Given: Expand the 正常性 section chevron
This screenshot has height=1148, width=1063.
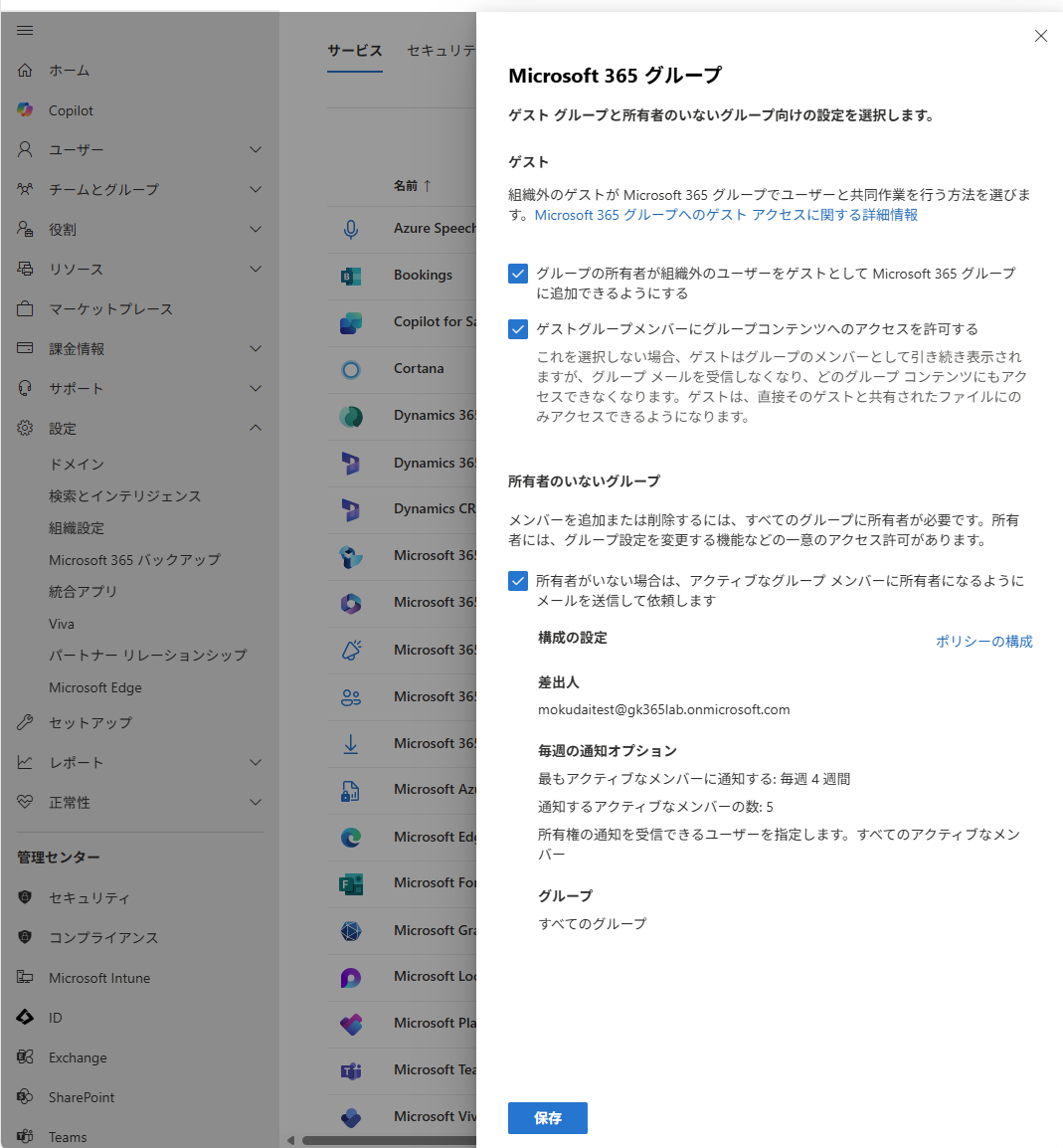Looking at the screenshot, I should tap(256, 803).
